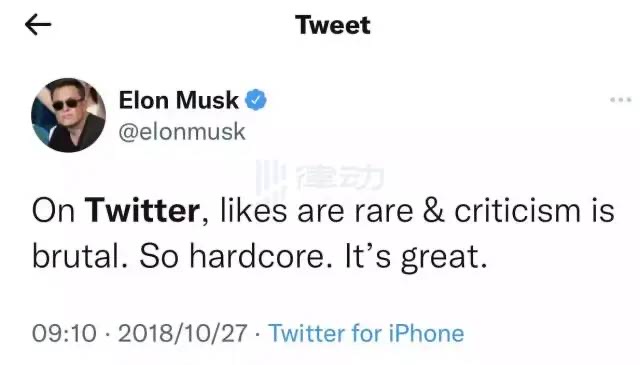Screen dimensions: 640x365
Task: Click the faint Chinese watermark text
Action: [x=340, y=178]
